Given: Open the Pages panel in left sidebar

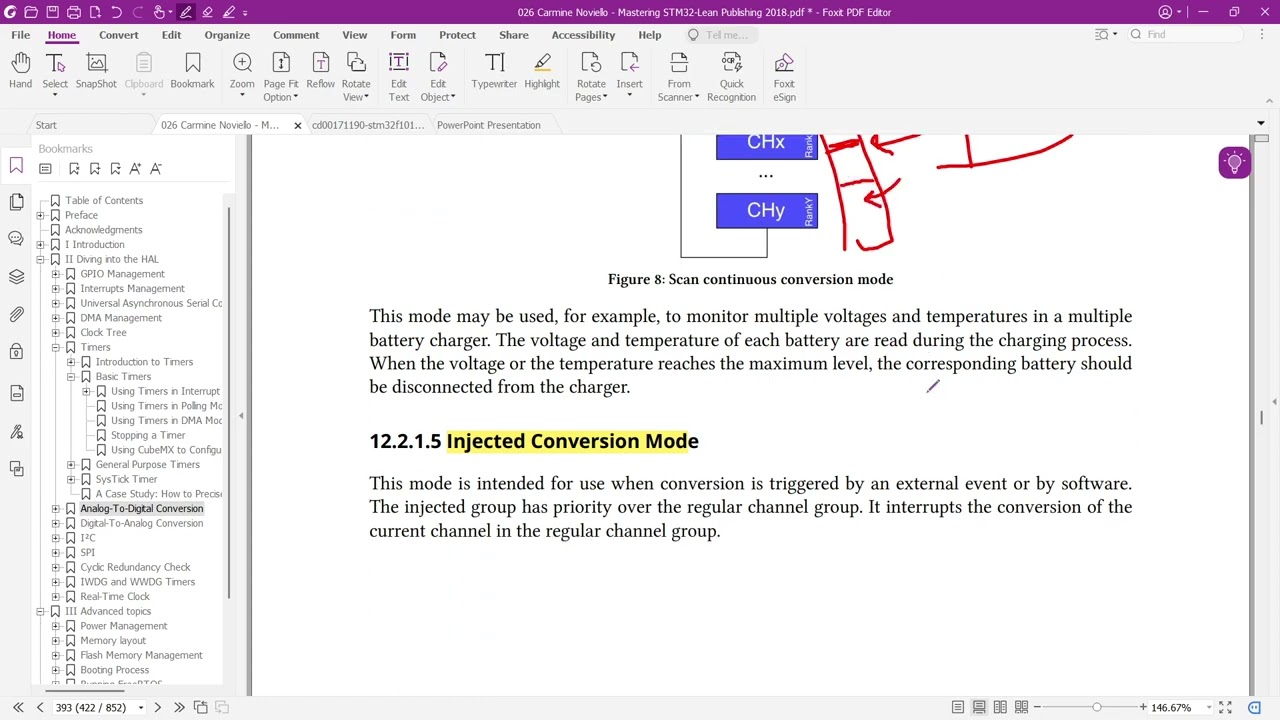Looking at the screenshot, I should (x=16, y=203).
